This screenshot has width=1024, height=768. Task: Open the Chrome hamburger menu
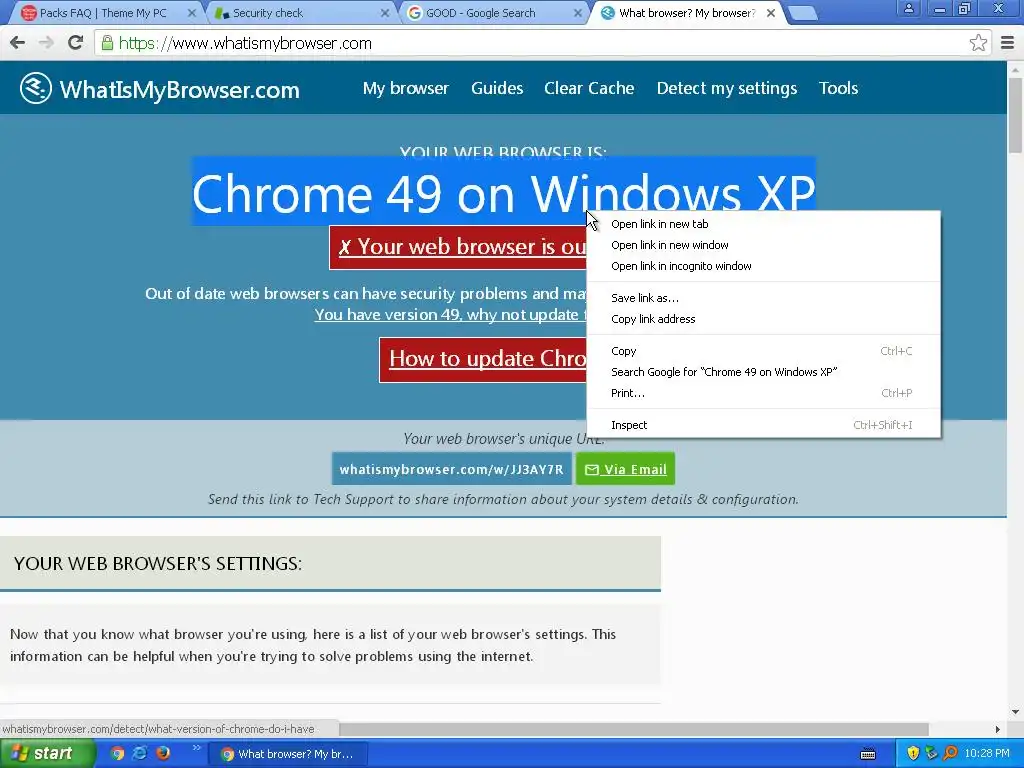click(x=1007, y=43)
